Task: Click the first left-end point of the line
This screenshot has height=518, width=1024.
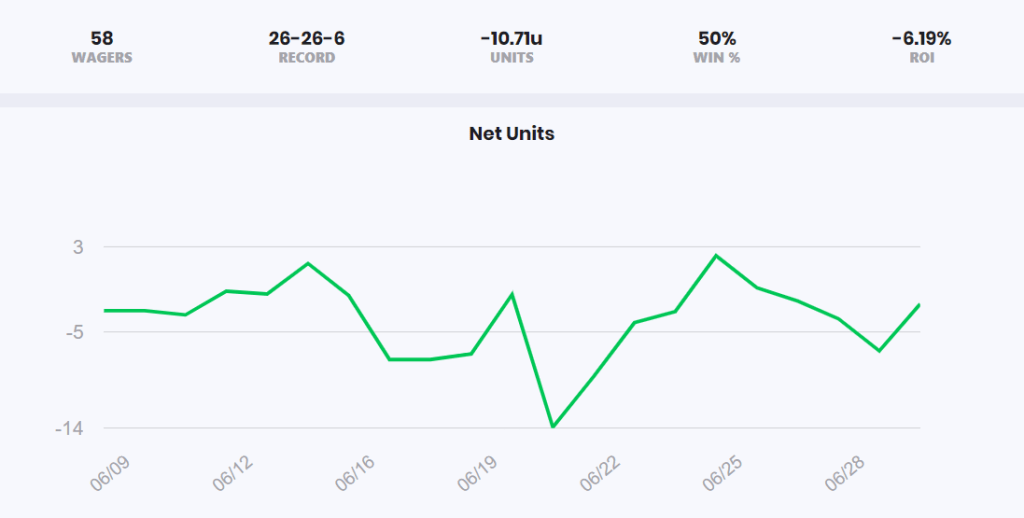Action: pyautogui.click(x=104, y=310)
